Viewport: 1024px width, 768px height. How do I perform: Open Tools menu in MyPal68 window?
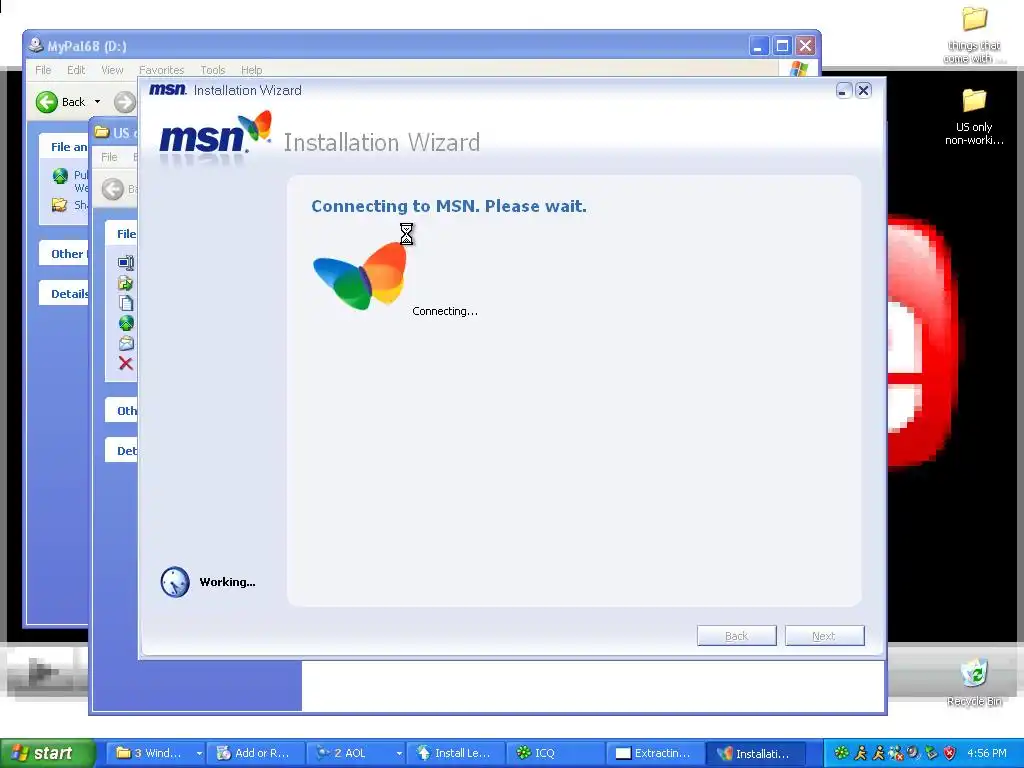point(213,70)
